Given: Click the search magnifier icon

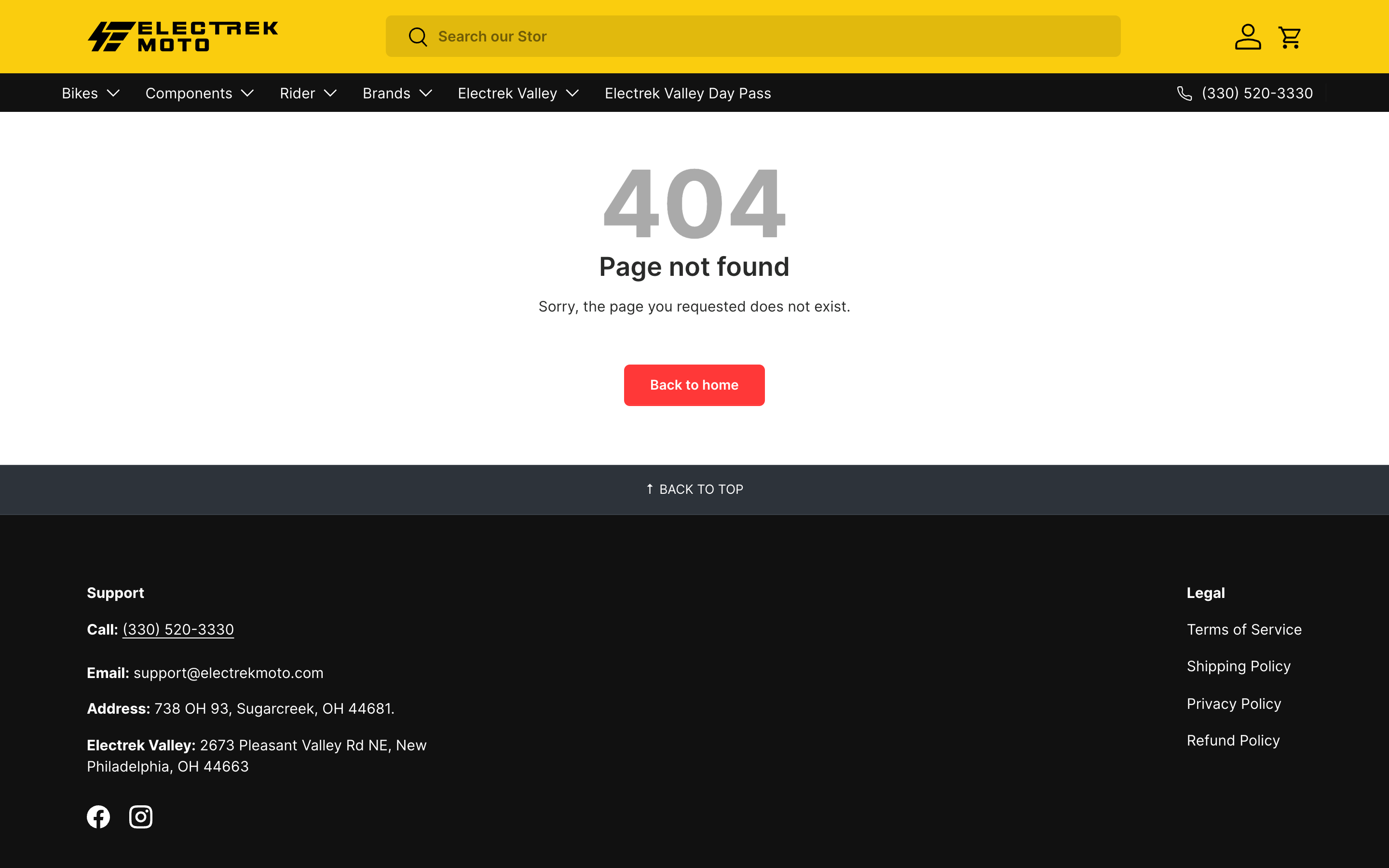Looking at the screenshot, I should (417, 37).
